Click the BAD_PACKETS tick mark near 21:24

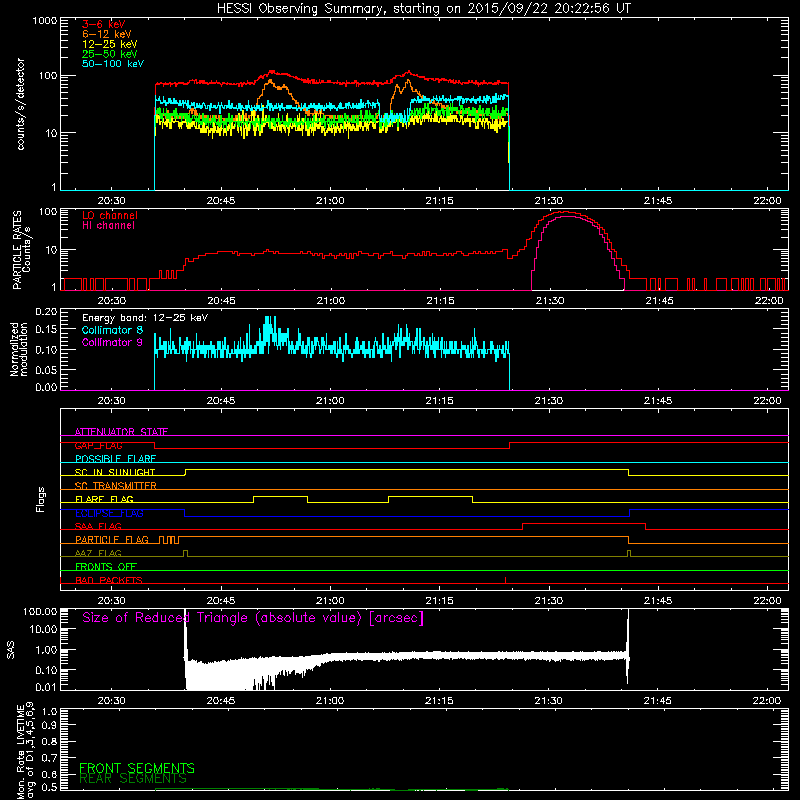(x=505, y=580)
